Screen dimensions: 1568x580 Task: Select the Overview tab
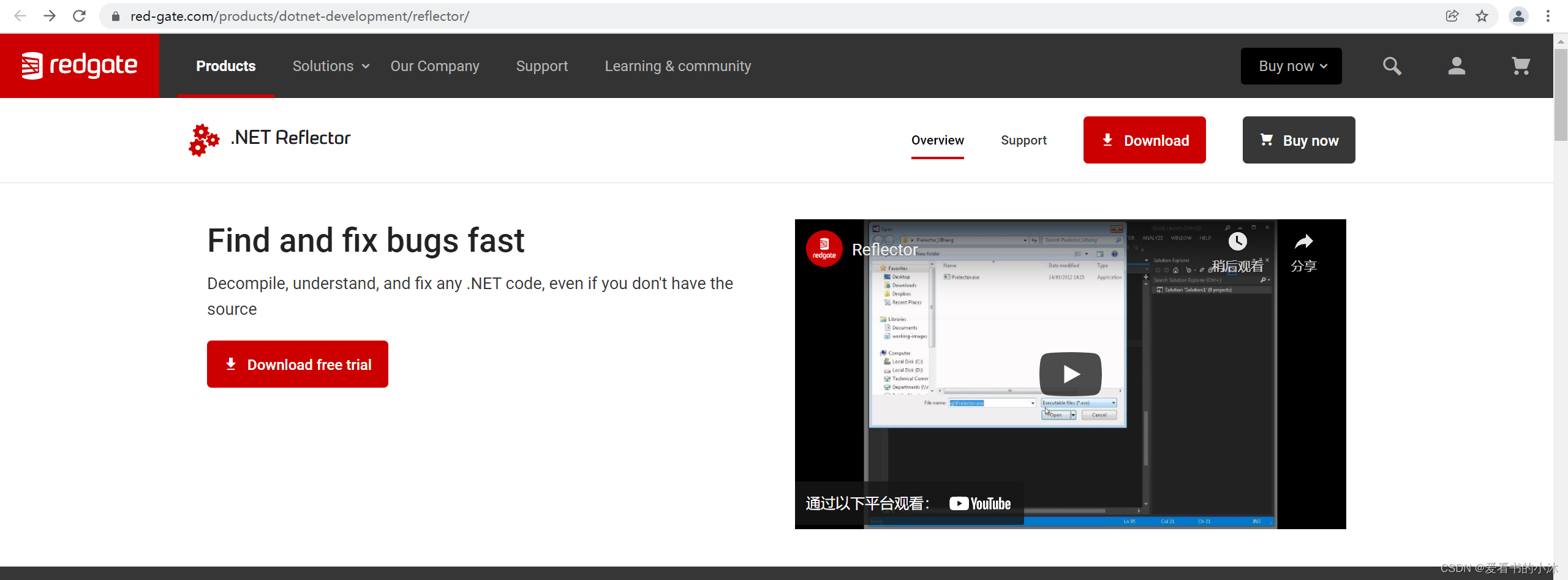coord(938,140)
